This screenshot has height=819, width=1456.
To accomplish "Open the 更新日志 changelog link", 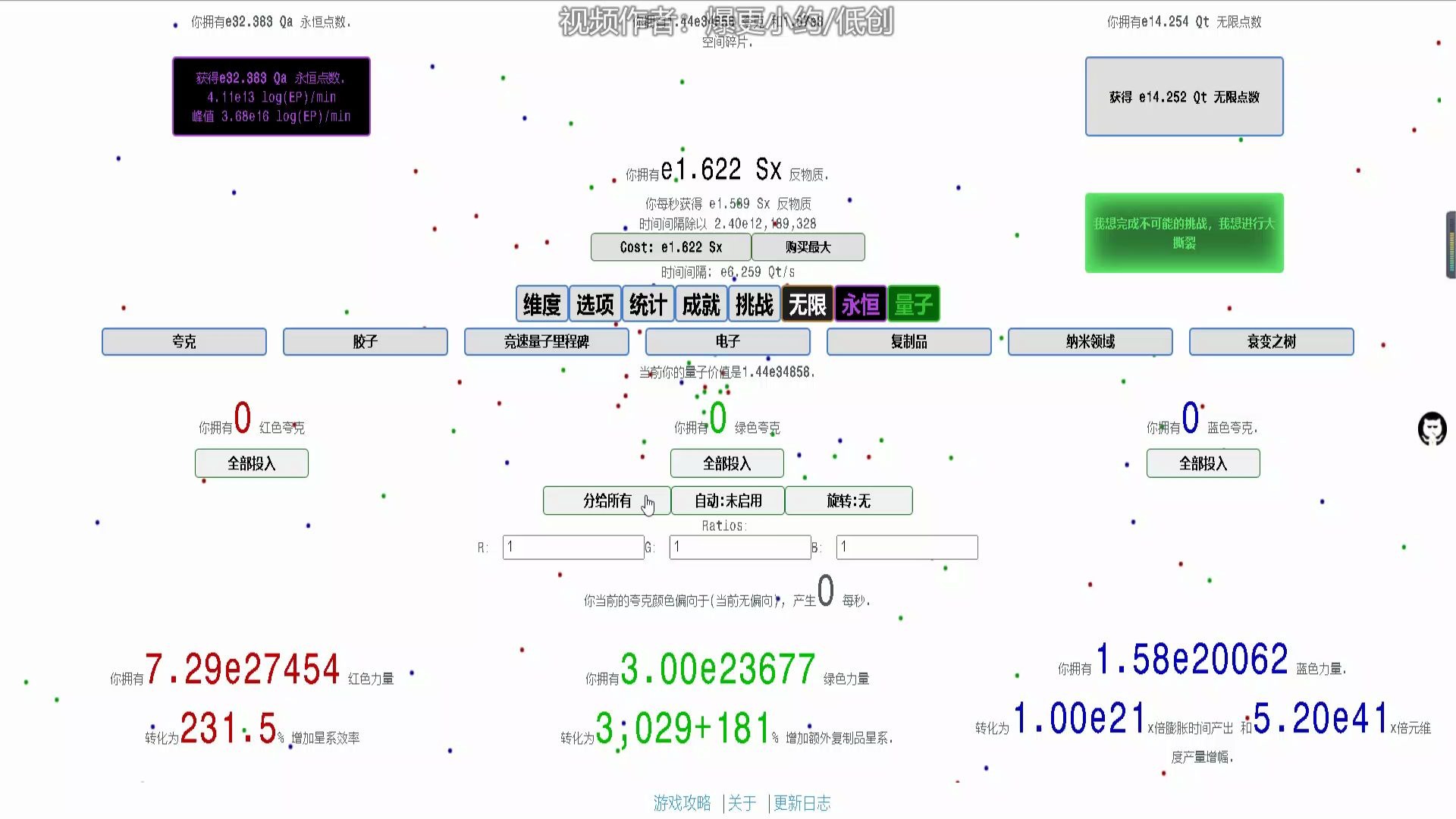I will click(x=802, y=803).
